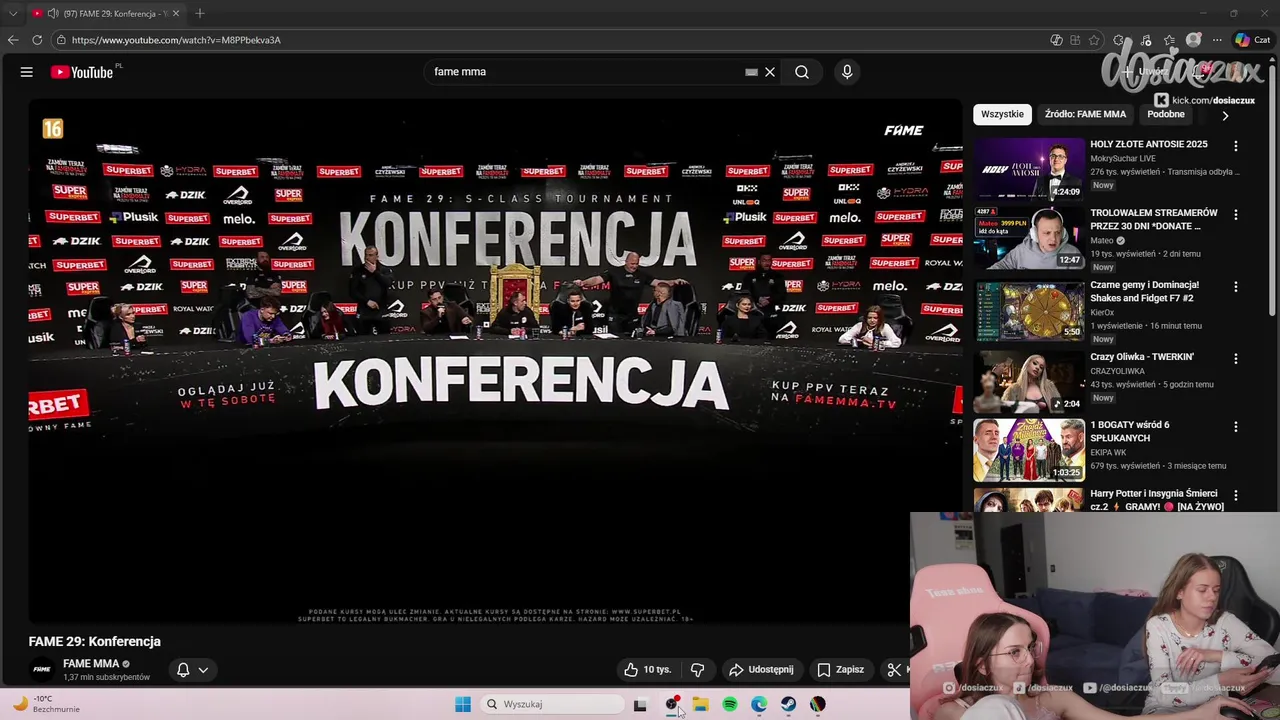The height and width of the screenshot is (720, 1280).
Task: Toggle the notification bell for FAME MMA
Action: point(183,670)
